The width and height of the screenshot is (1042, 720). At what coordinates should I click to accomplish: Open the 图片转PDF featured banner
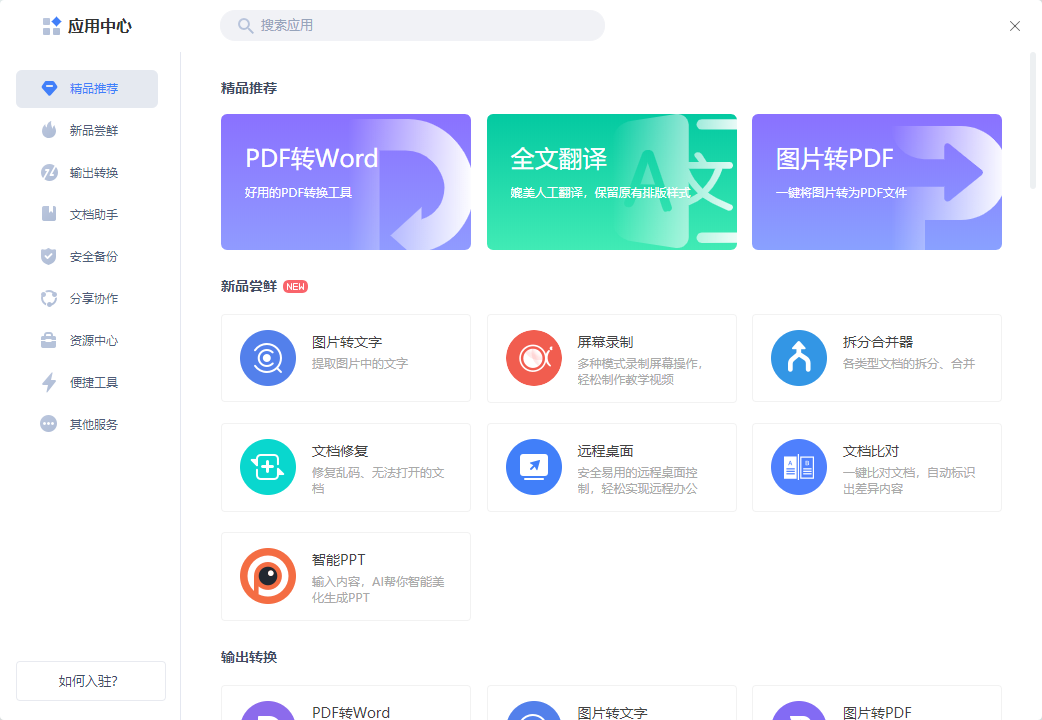[x=876, y=182]
